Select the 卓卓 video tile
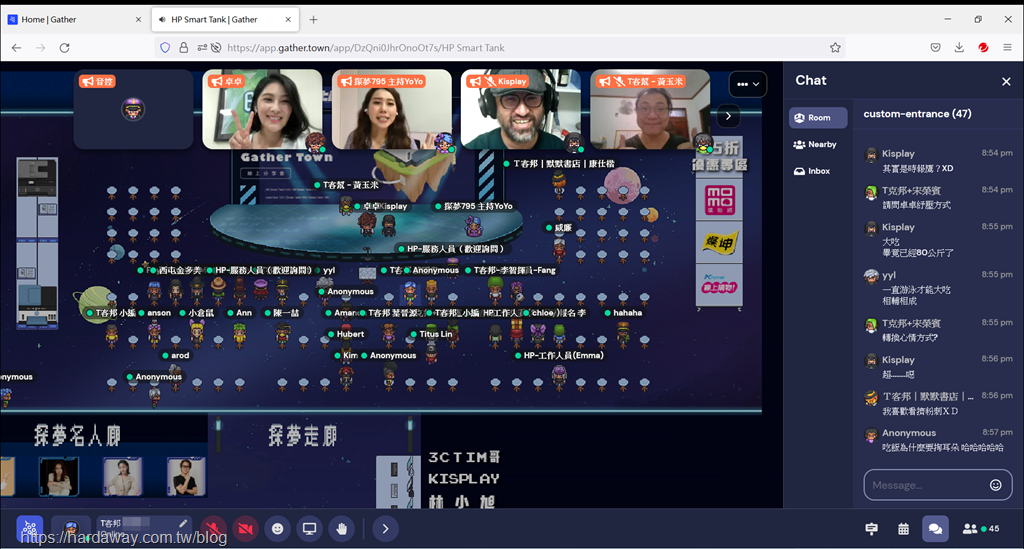 coord(263,110)
